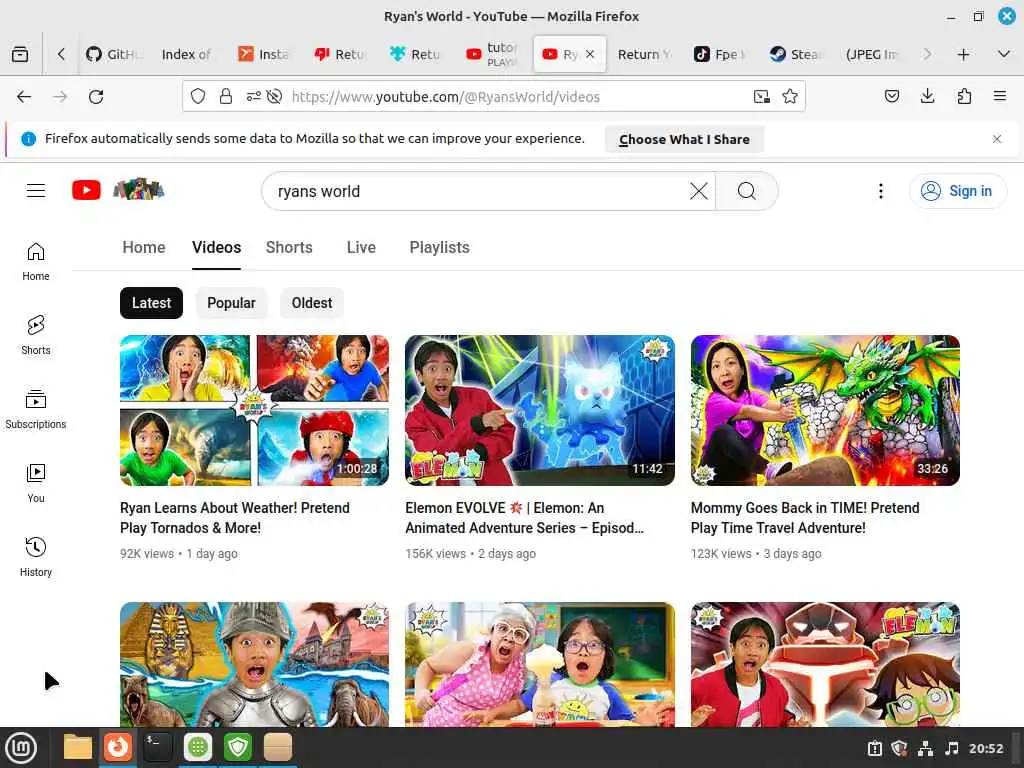Open a new tab with plus
The height and width of the screenshot is (768, 1024).
[963, 54]
